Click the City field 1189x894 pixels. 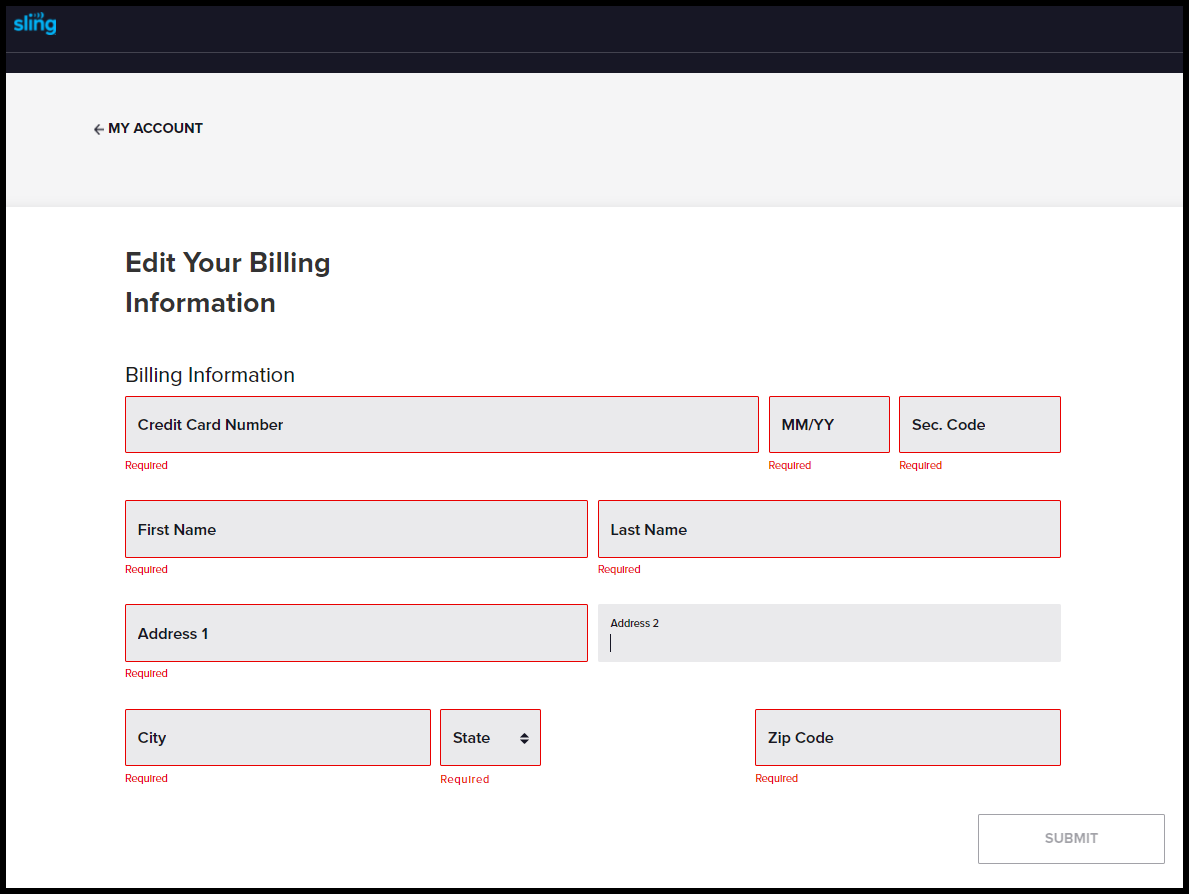277,737
